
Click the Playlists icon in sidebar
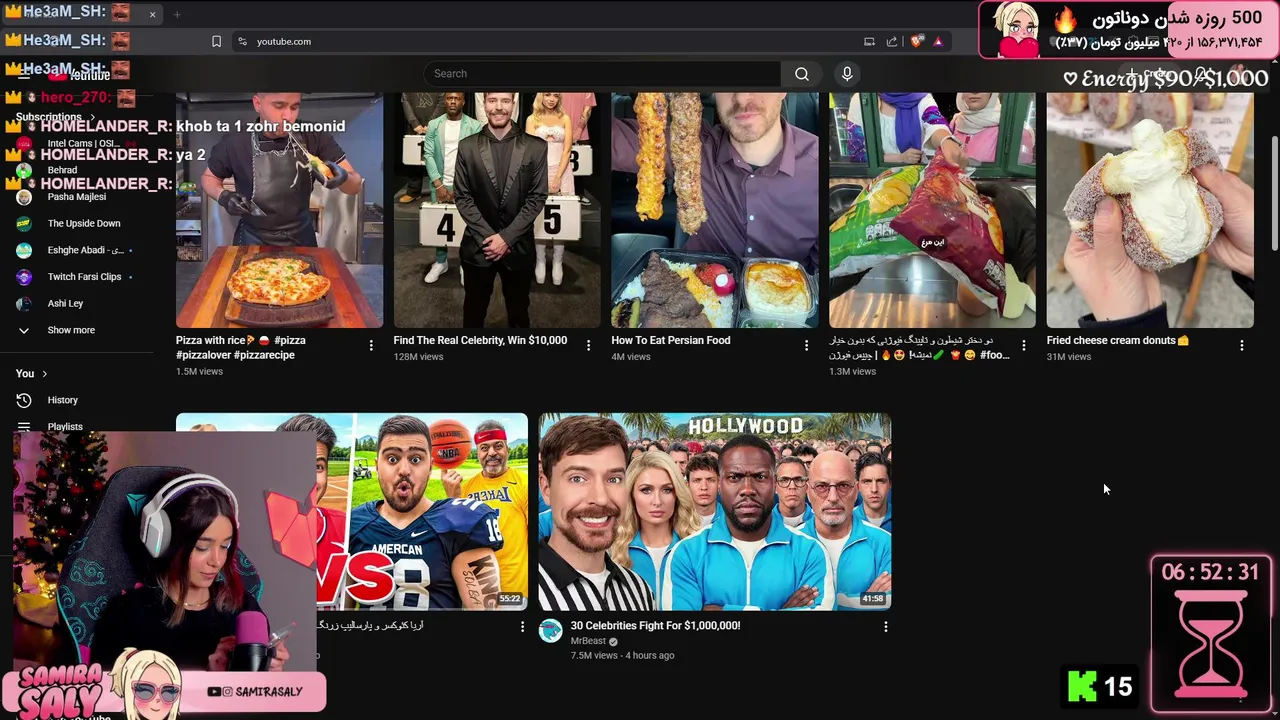24,427
